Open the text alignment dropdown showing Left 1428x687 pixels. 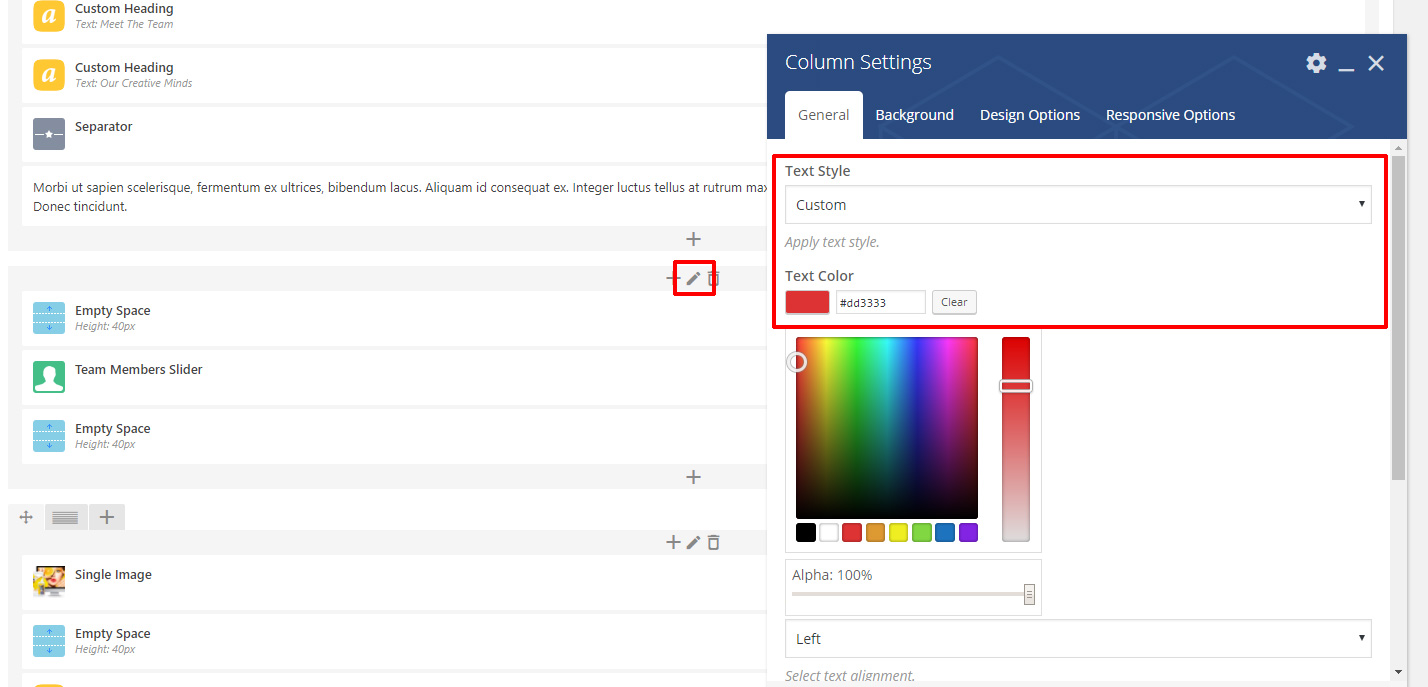pyautogui.click(x=1077, y=638)
